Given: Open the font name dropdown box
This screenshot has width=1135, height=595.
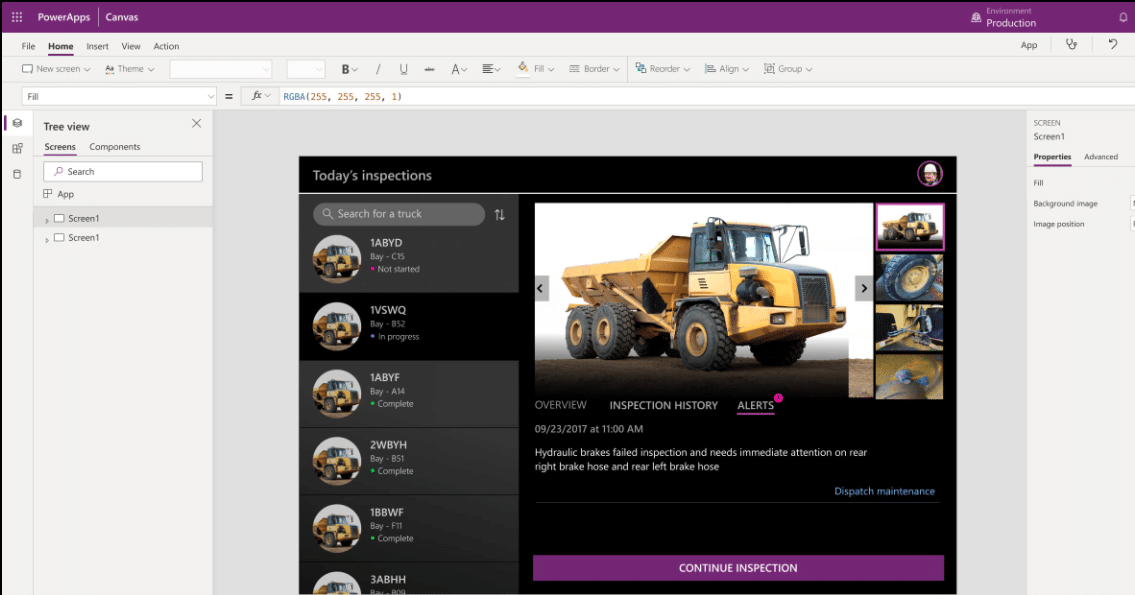Looking at the screenshot, I should point(221,69).
